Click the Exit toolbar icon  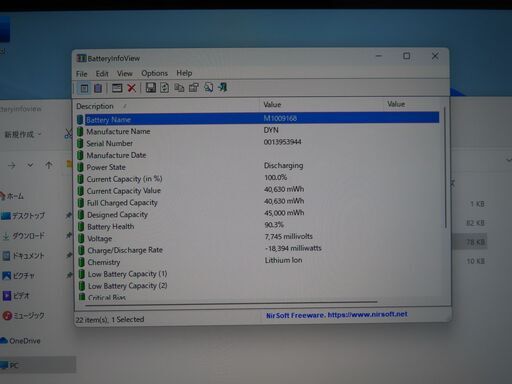(223, 87)
